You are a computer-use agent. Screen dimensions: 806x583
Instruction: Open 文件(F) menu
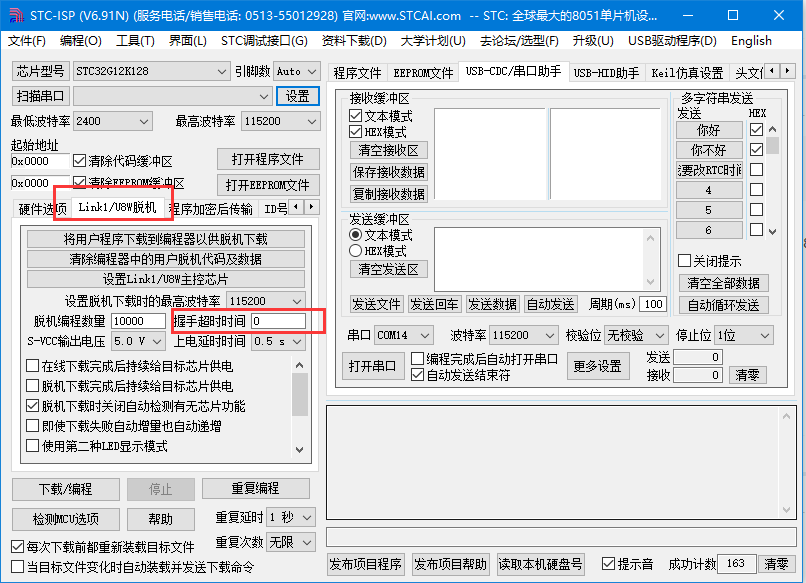(27, 41)
